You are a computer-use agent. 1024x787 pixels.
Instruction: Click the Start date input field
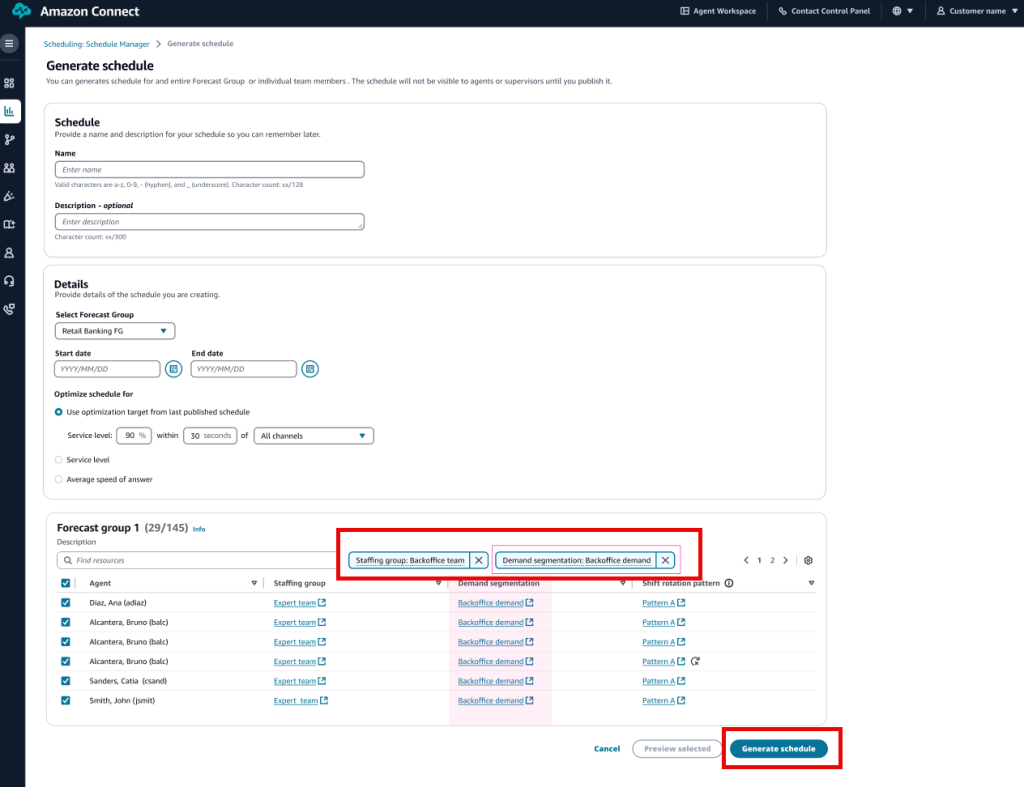click(x=107, y=369)
